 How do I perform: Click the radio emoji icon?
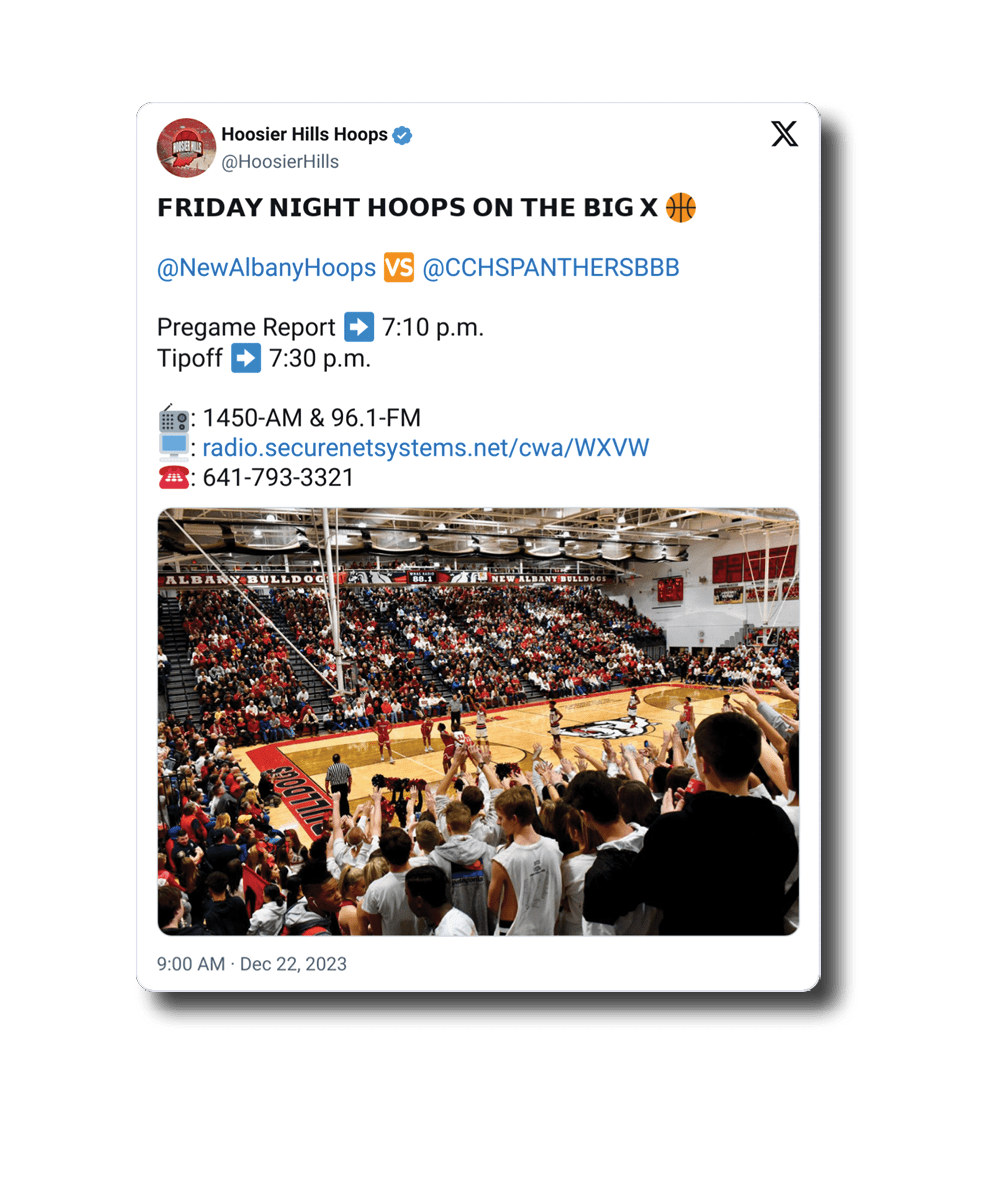pos(173,417)
